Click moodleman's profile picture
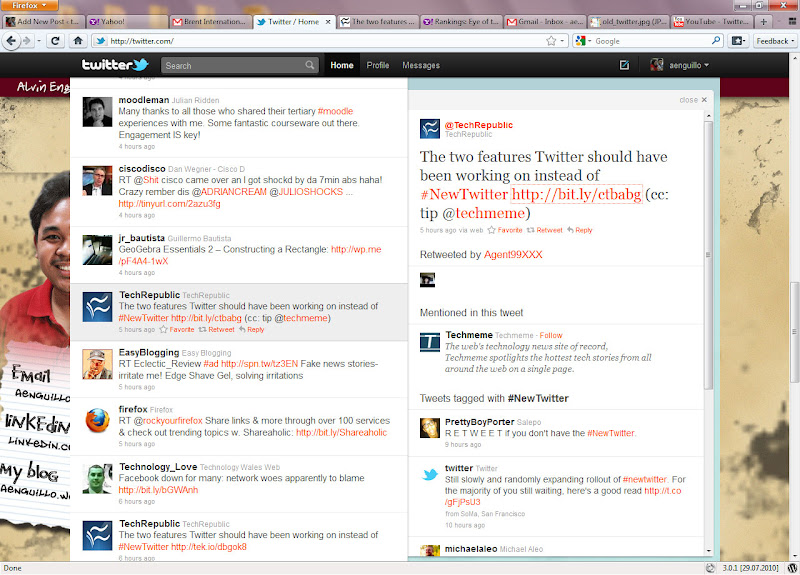This screenshot has width=800, height=575. pyautogui.click(x=97, y=112)
